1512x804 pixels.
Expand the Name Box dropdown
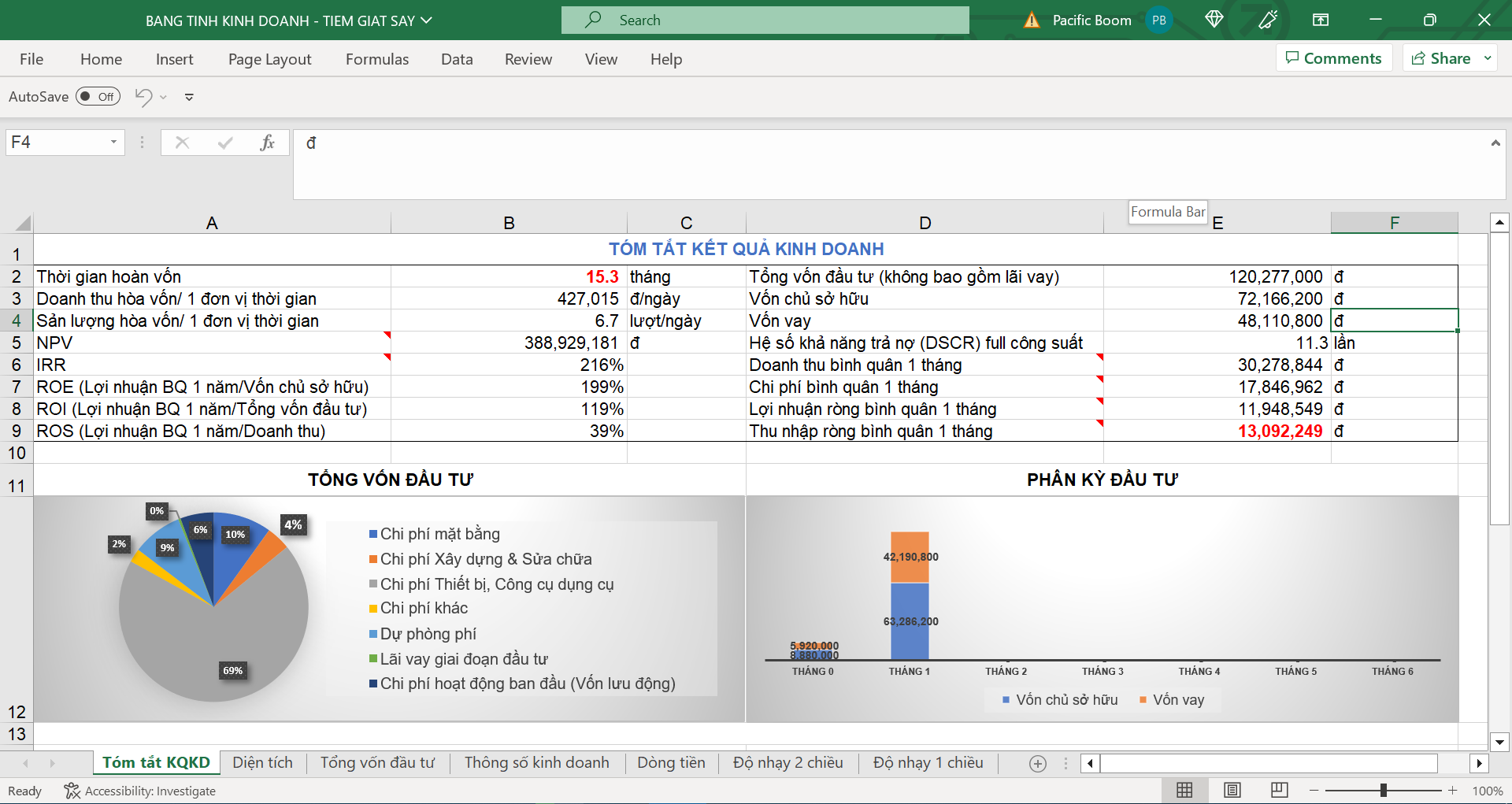pos(113,143)
